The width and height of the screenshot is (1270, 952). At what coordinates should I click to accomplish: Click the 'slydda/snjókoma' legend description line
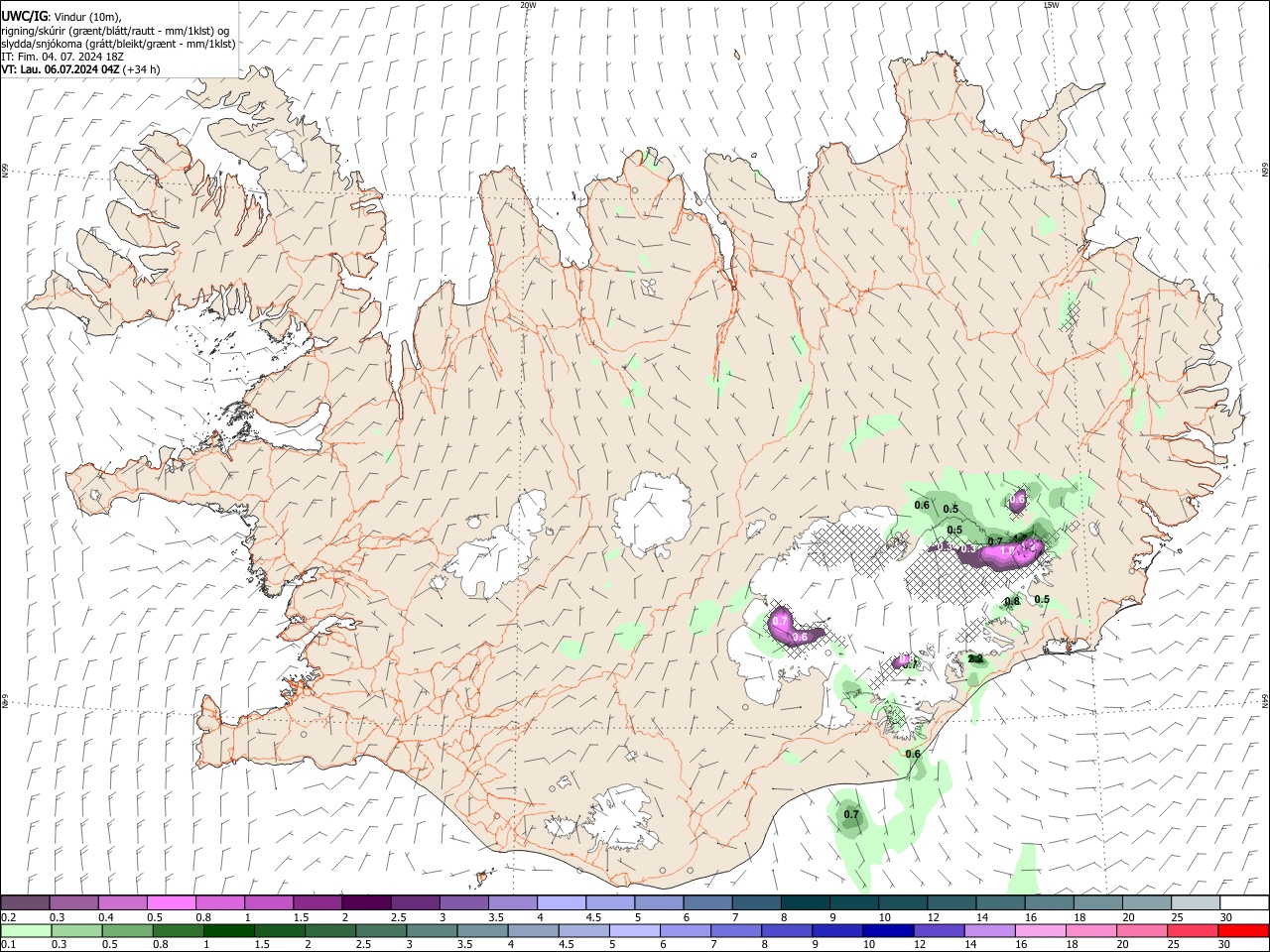pos(118,44)
